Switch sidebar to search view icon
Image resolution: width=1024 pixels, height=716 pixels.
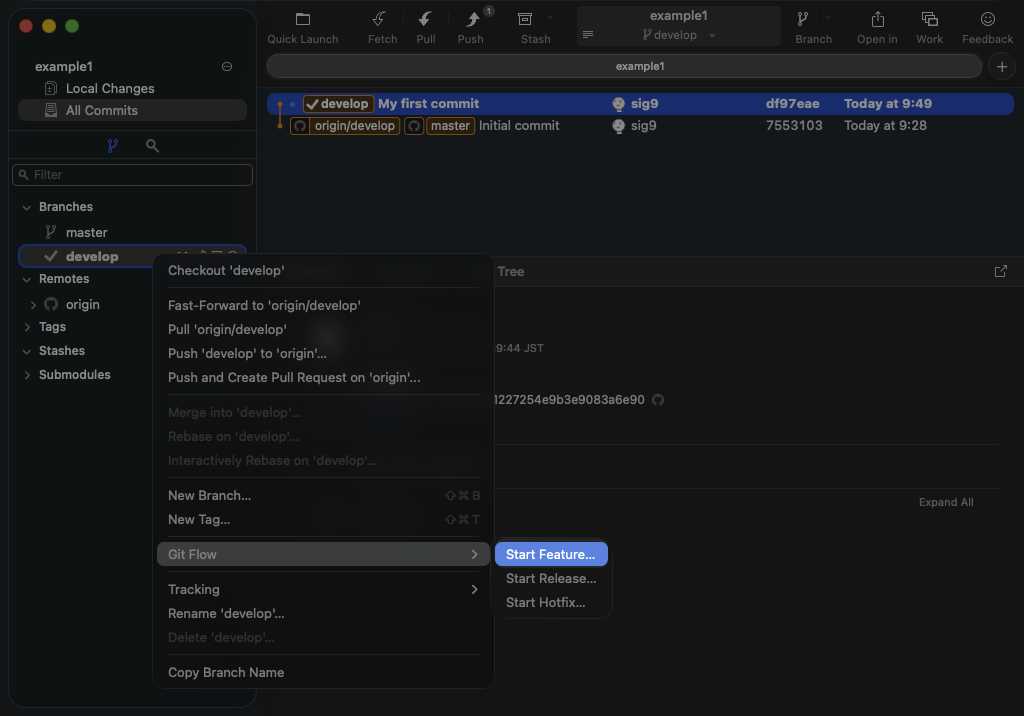(152, 146)
